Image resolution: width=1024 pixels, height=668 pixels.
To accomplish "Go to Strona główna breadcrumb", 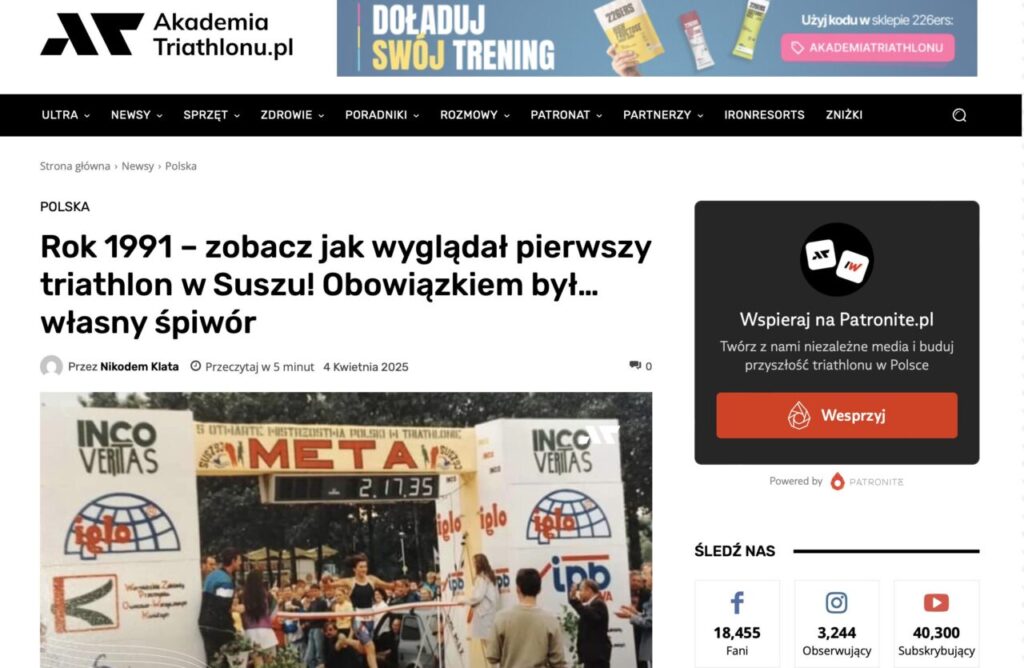I will (x=74, y=166).
